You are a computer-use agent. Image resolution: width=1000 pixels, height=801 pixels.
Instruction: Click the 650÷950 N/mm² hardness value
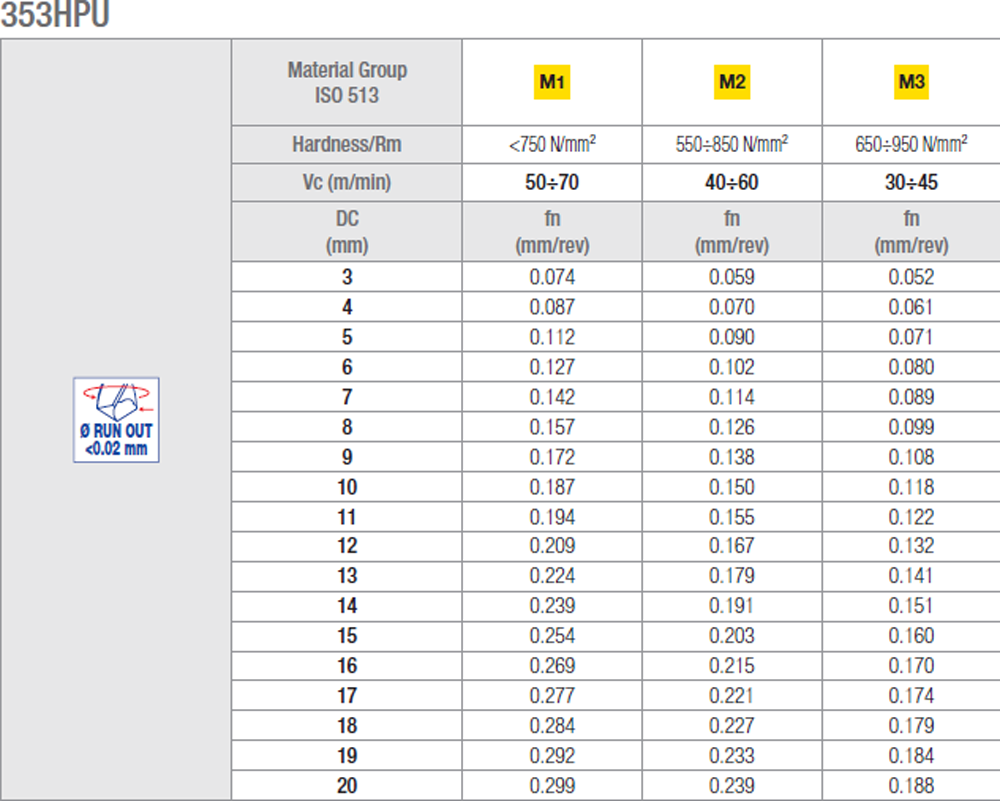tap(911, 144)
